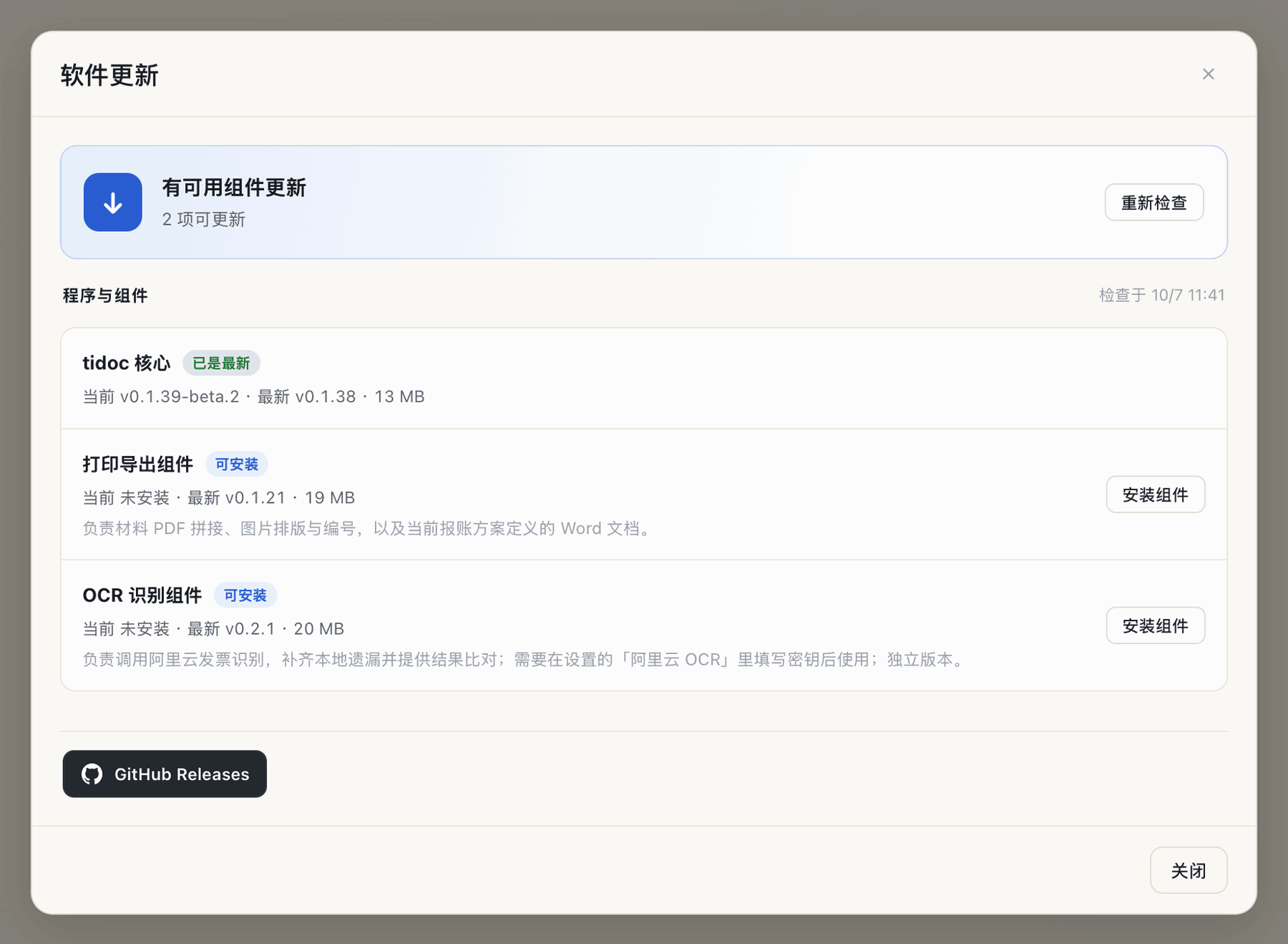Click the 可安装 badge beside OCR 识别组件

click(245, 595)
